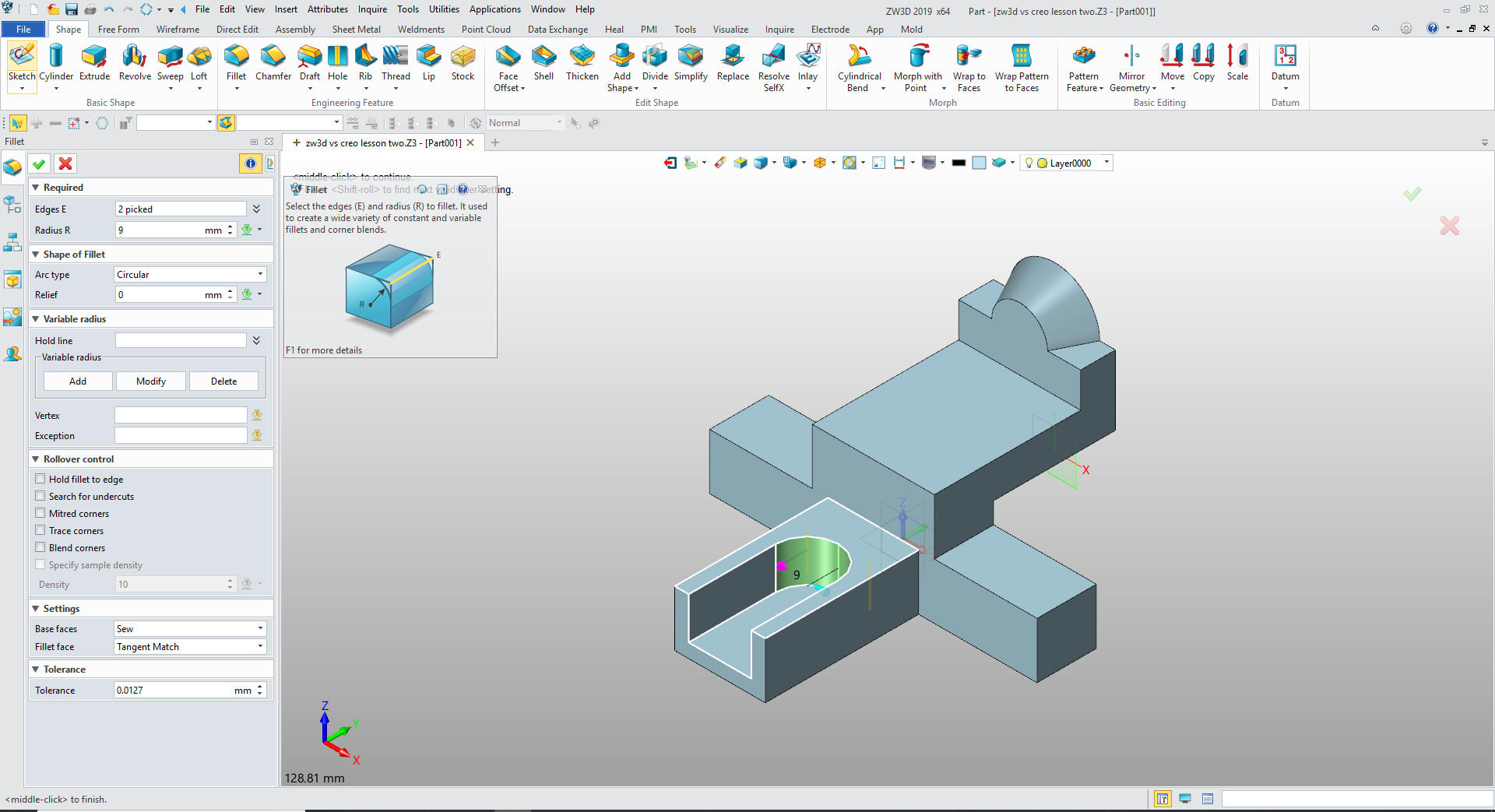The image size is (1495, 812).
Task: Select the Resolve SelfX tool
Action: pos(774,68)
